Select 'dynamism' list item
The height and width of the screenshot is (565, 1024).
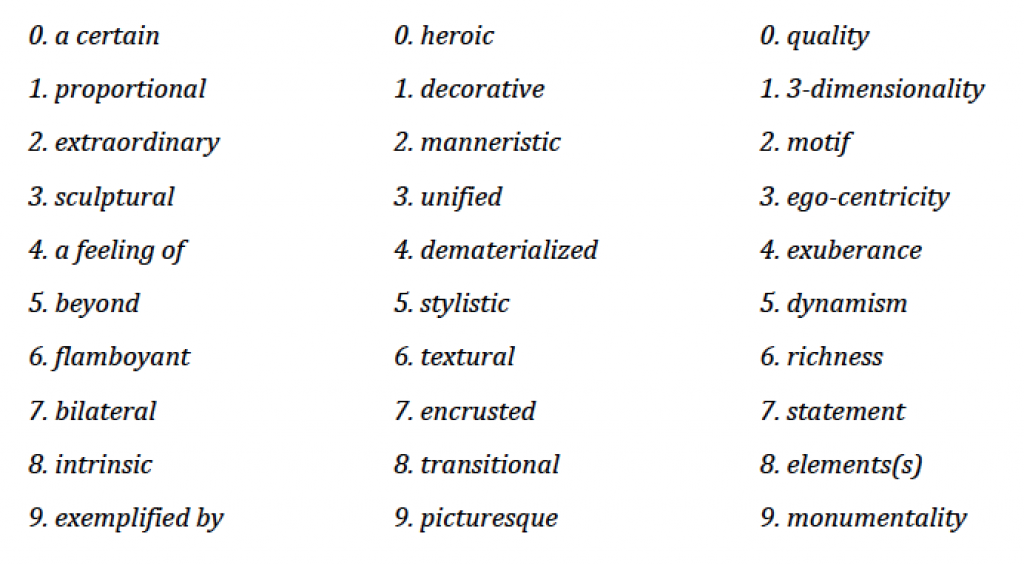(847, 304)
